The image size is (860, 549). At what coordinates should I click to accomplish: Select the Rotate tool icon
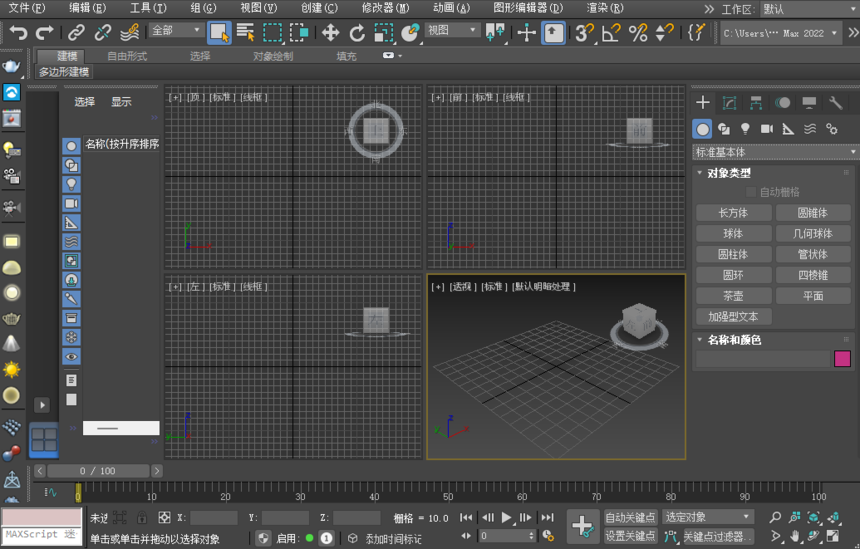357,33
